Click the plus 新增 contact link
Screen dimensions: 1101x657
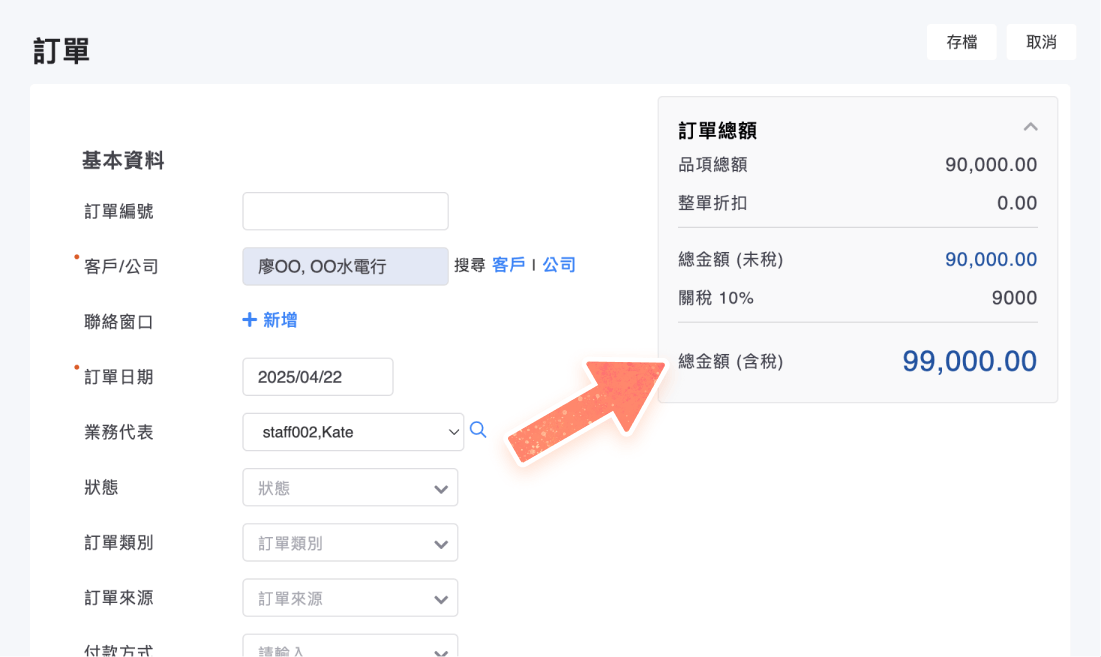click(270, 320)
